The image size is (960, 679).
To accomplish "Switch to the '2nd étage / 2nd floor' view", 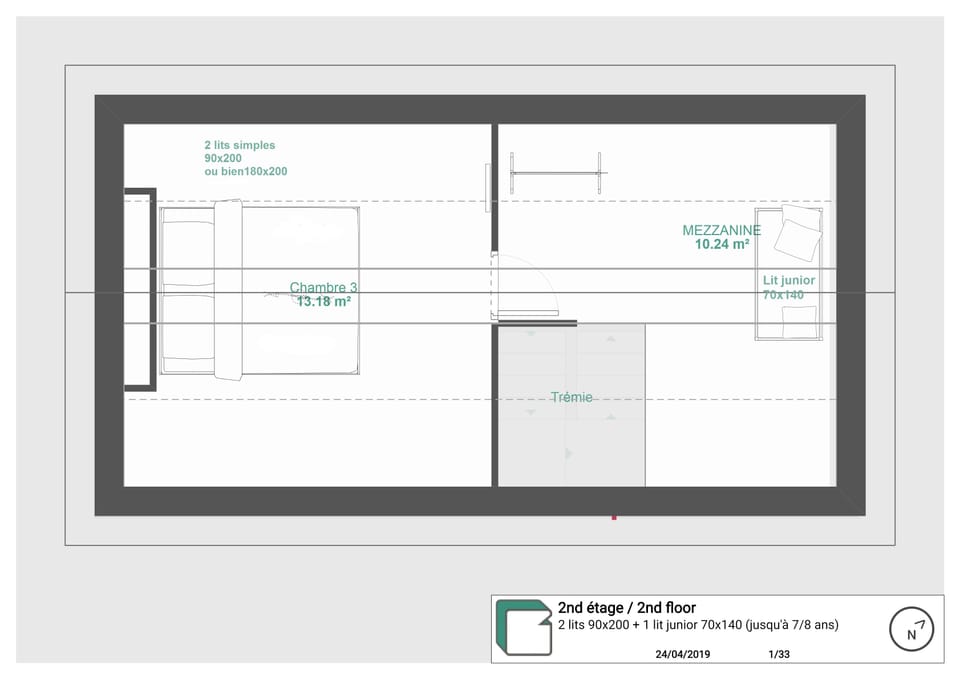I will 628,607.
